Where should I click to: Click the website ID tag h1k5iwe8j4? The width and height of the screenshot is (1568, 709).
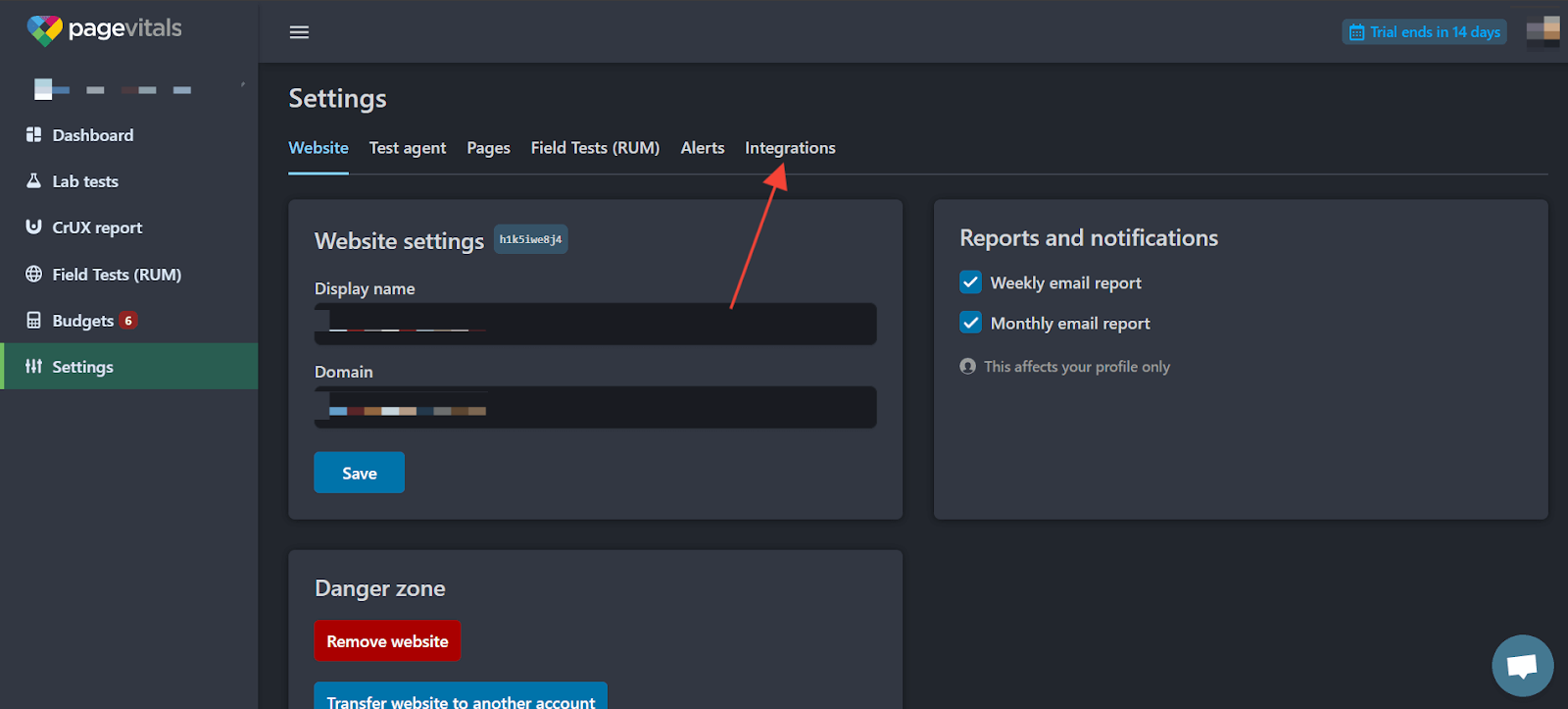[530, 239]
